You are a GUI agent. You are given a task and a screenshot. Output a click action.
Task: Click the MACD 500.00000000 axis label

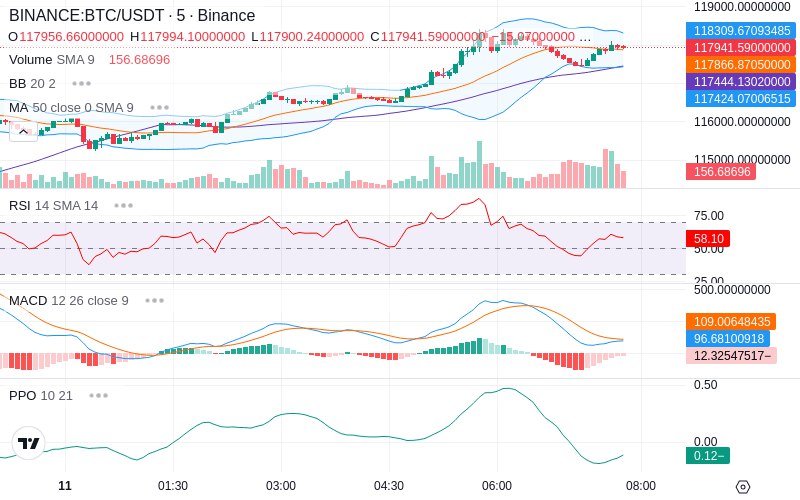tap(732, 290)
